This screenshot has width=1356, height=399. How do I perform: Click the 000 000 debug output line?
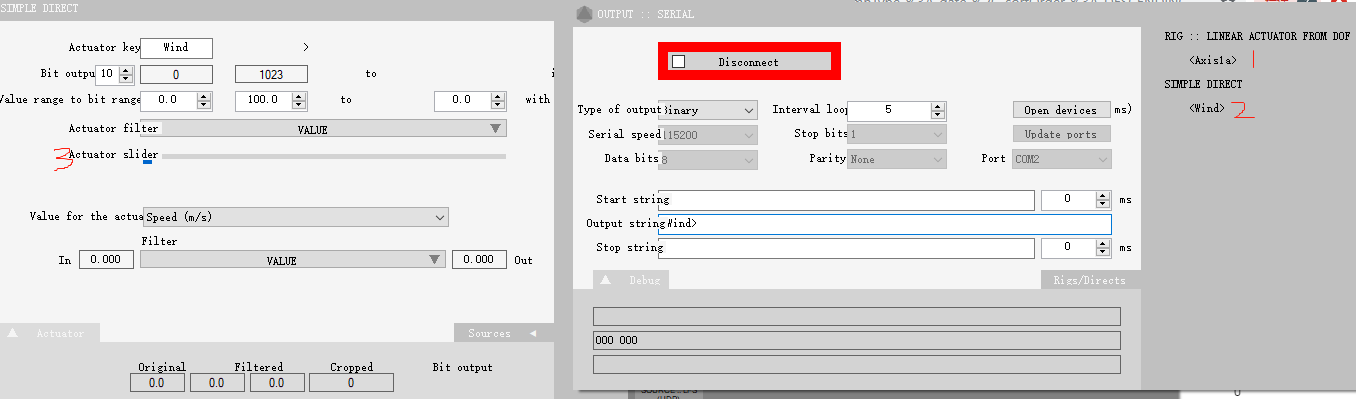click(x=856, y=340)
